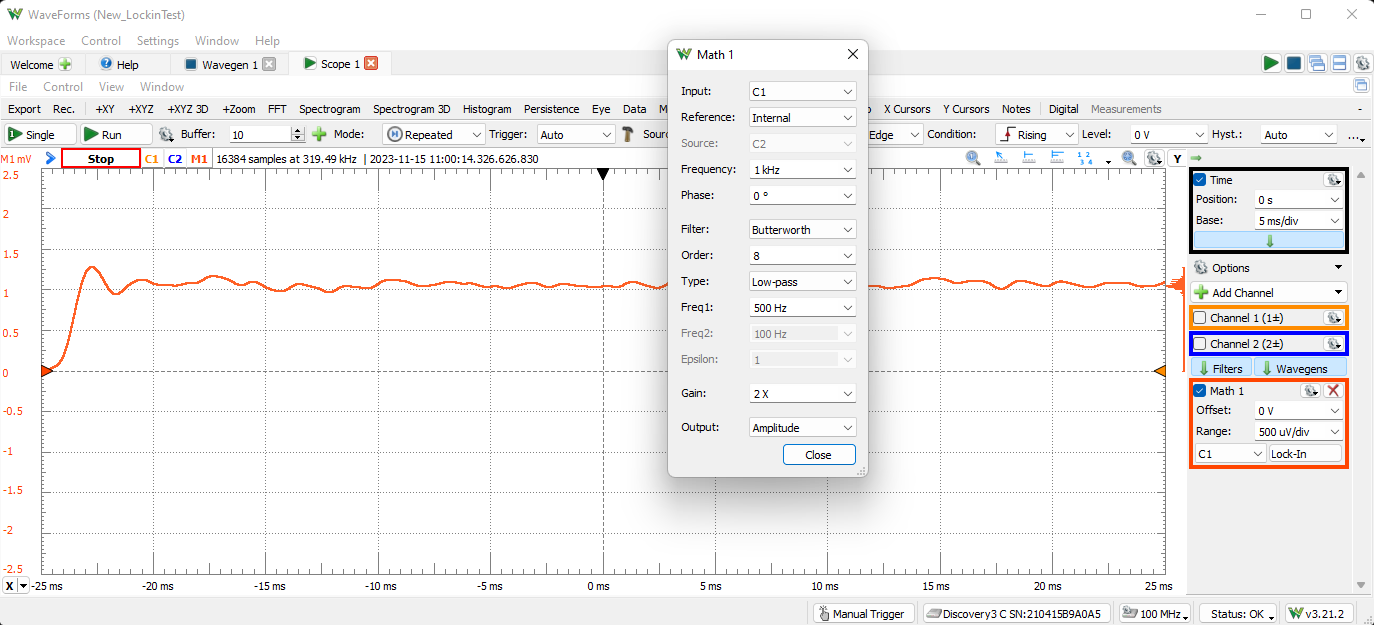
Task: Open the plot display settings gear icon
Action: pyautogui.click(x=1154, y=158)
